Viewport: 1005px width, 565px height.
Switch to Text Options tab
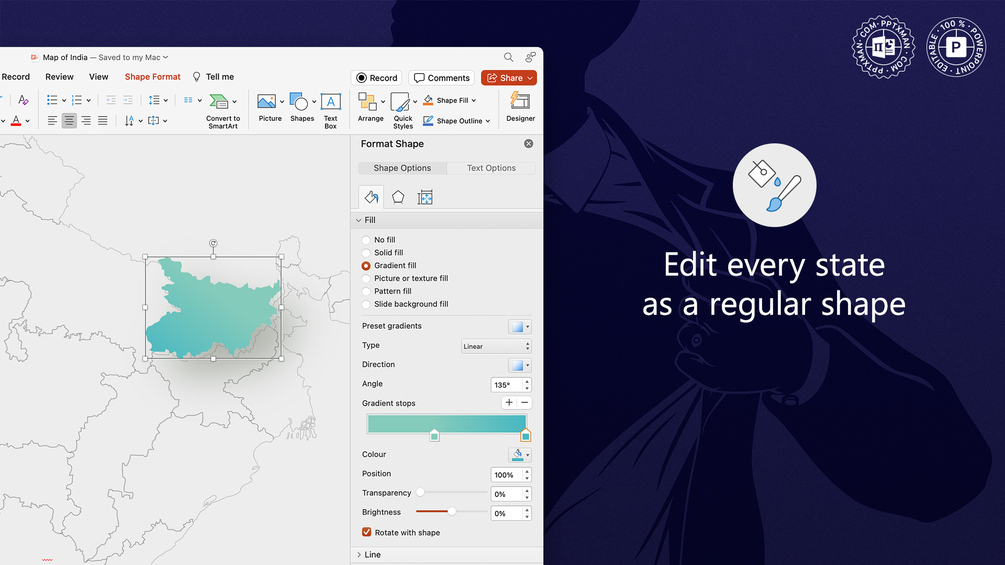click(491, 168)
